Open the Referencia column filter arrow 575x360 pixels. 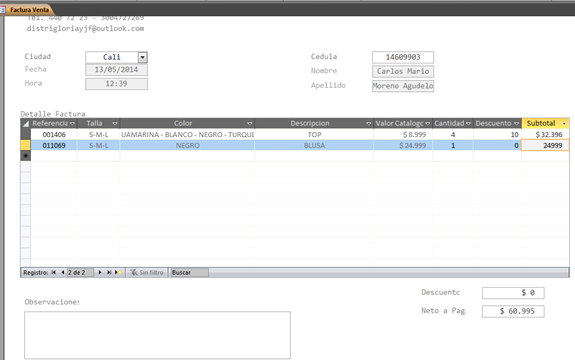[x=72, y=124]
